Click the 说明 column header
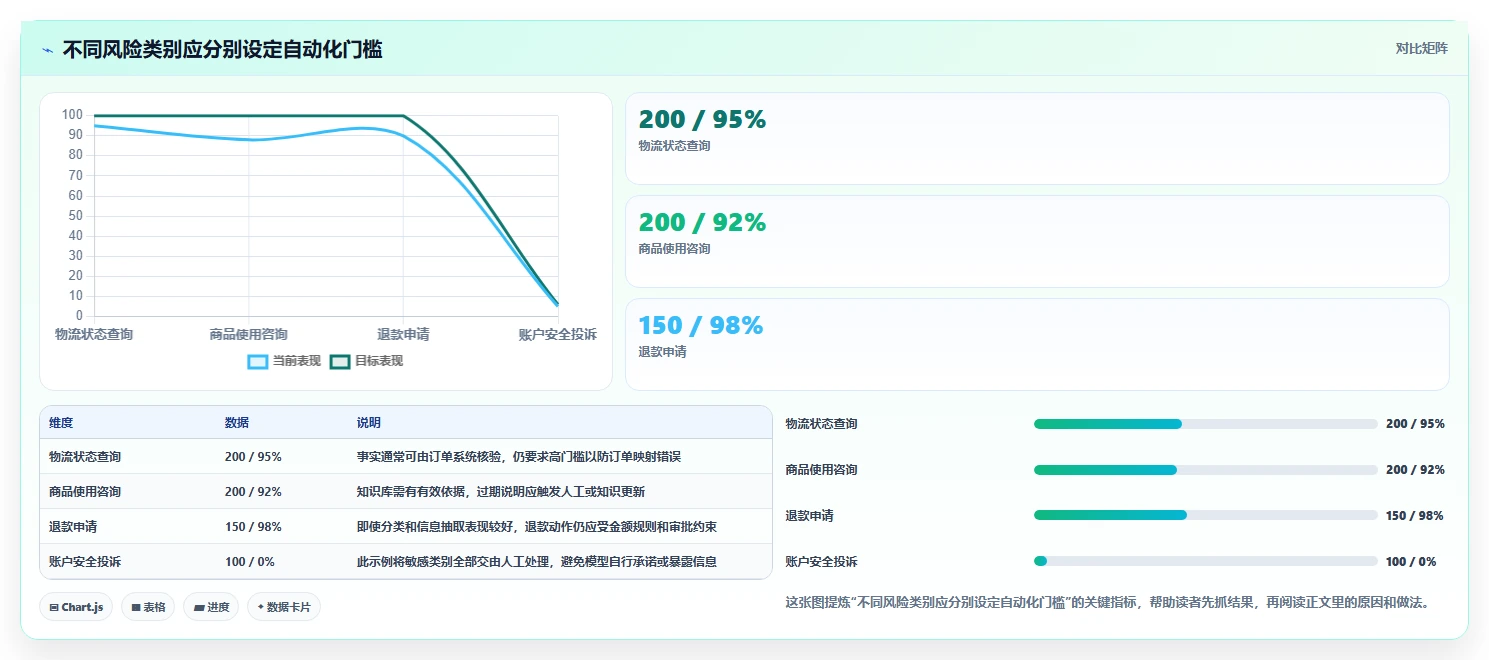Viewport: 1489px width, 660px height. [x=369, y=423]
